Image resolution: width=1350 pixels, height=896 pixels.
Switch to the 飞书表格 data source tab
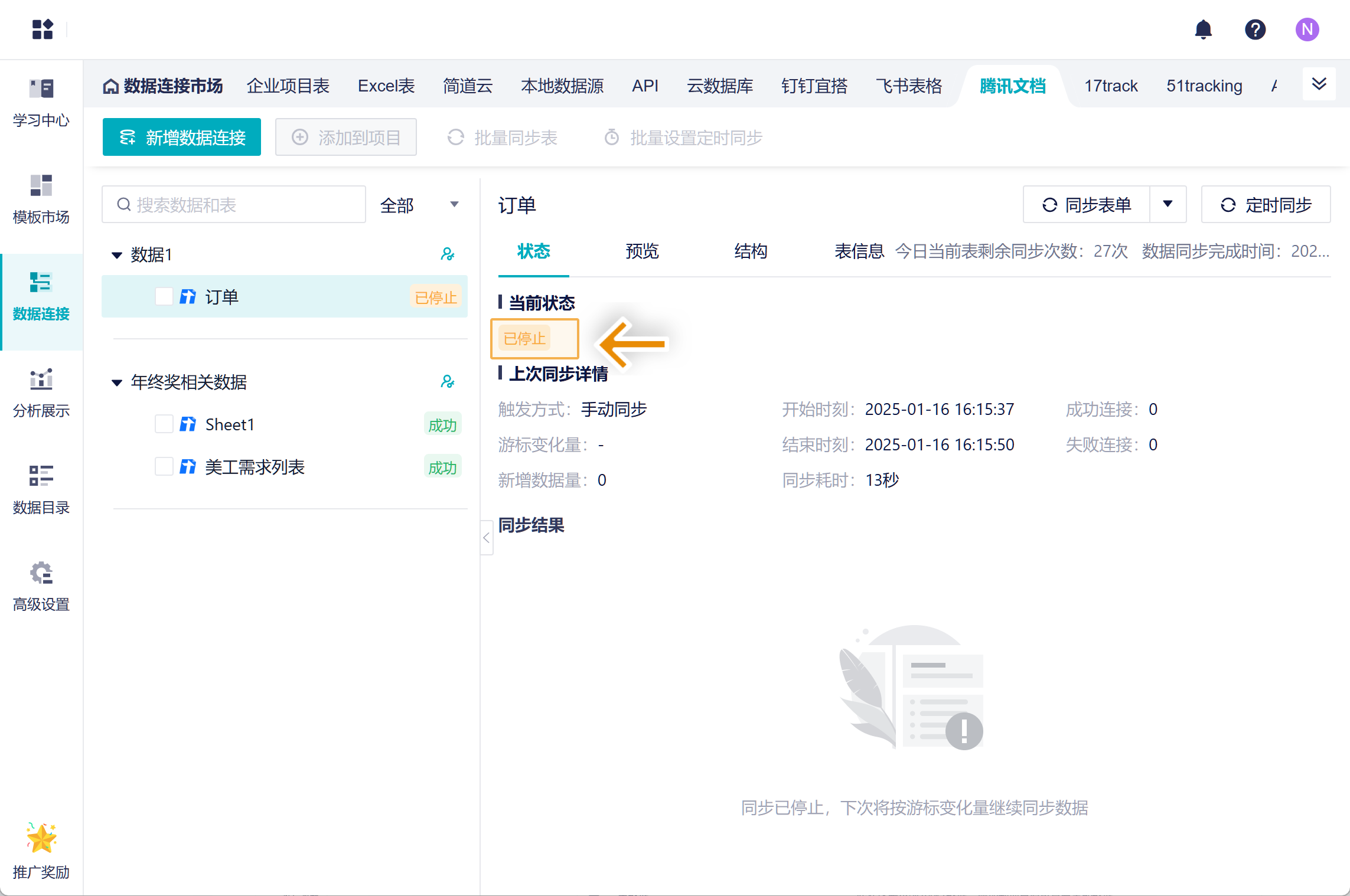pyautogui.click(x=909, y=86)
